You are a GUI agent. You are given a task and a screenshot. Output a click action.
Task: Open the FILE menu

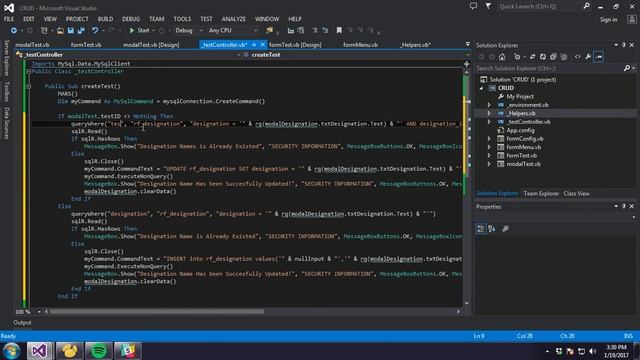point(9,19)
